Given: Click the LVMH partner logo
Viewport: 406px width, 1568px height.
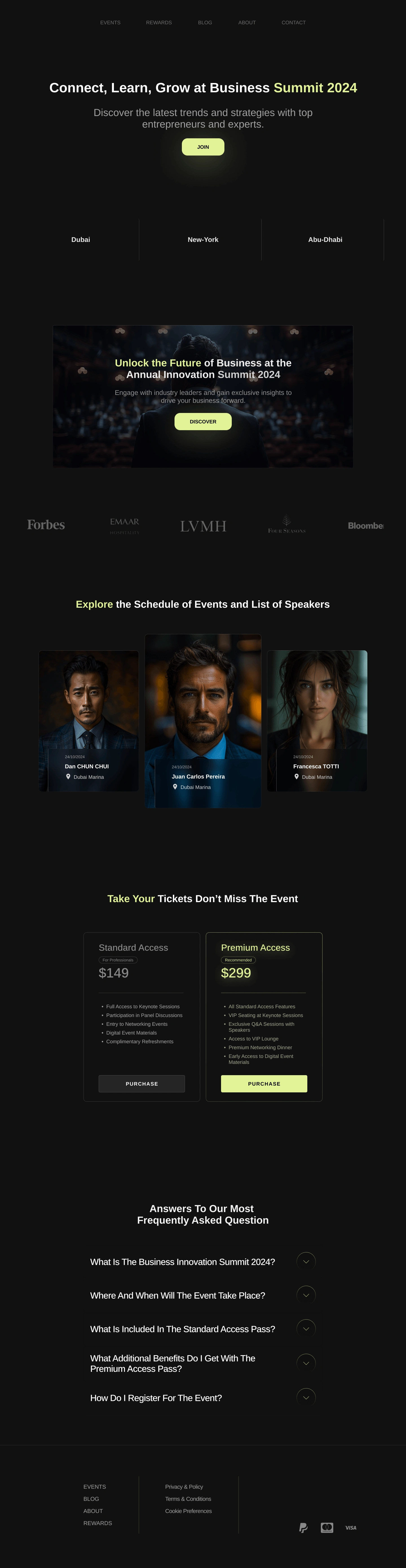Looking at the screenshot, I should point(203,526).
